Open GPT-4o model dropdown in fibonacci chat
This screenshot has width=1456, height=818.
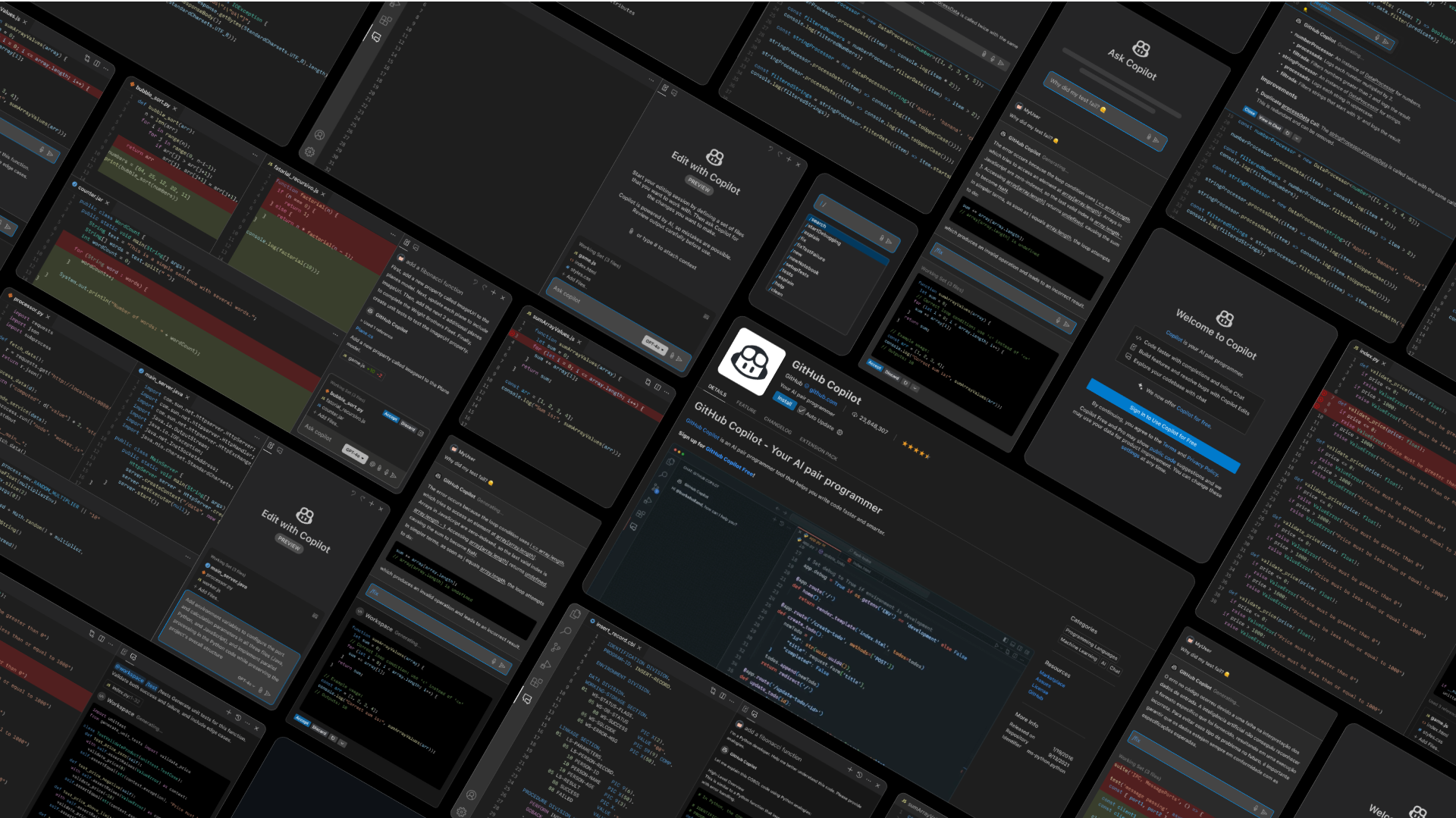pos(354,453)
